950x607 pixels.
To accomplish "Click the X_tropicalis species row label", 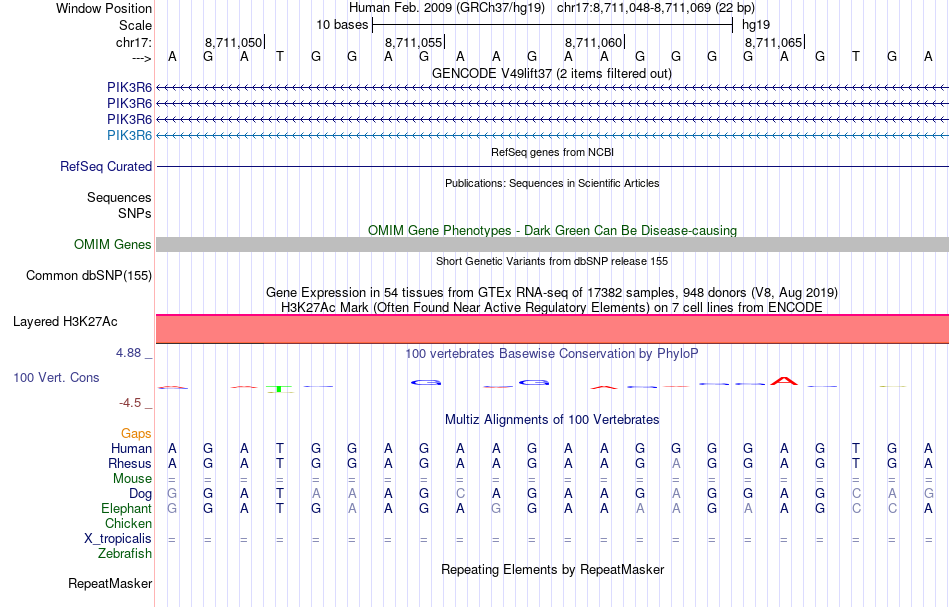I will [118, 539].
